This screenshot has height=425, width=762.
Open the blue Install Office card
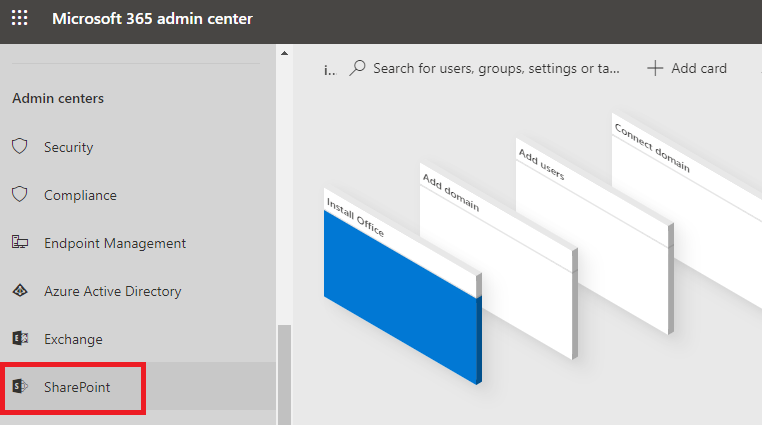tap(400, 300)
